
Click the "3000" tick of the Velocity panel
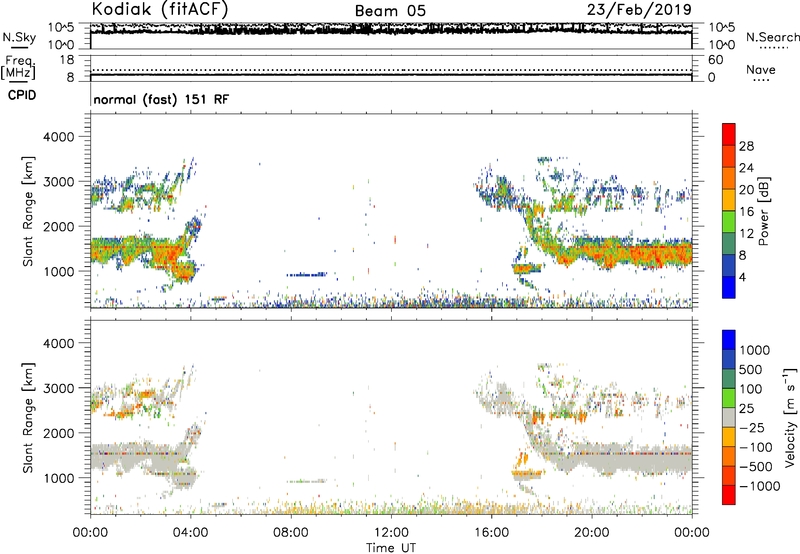click(x=58, y=388)
